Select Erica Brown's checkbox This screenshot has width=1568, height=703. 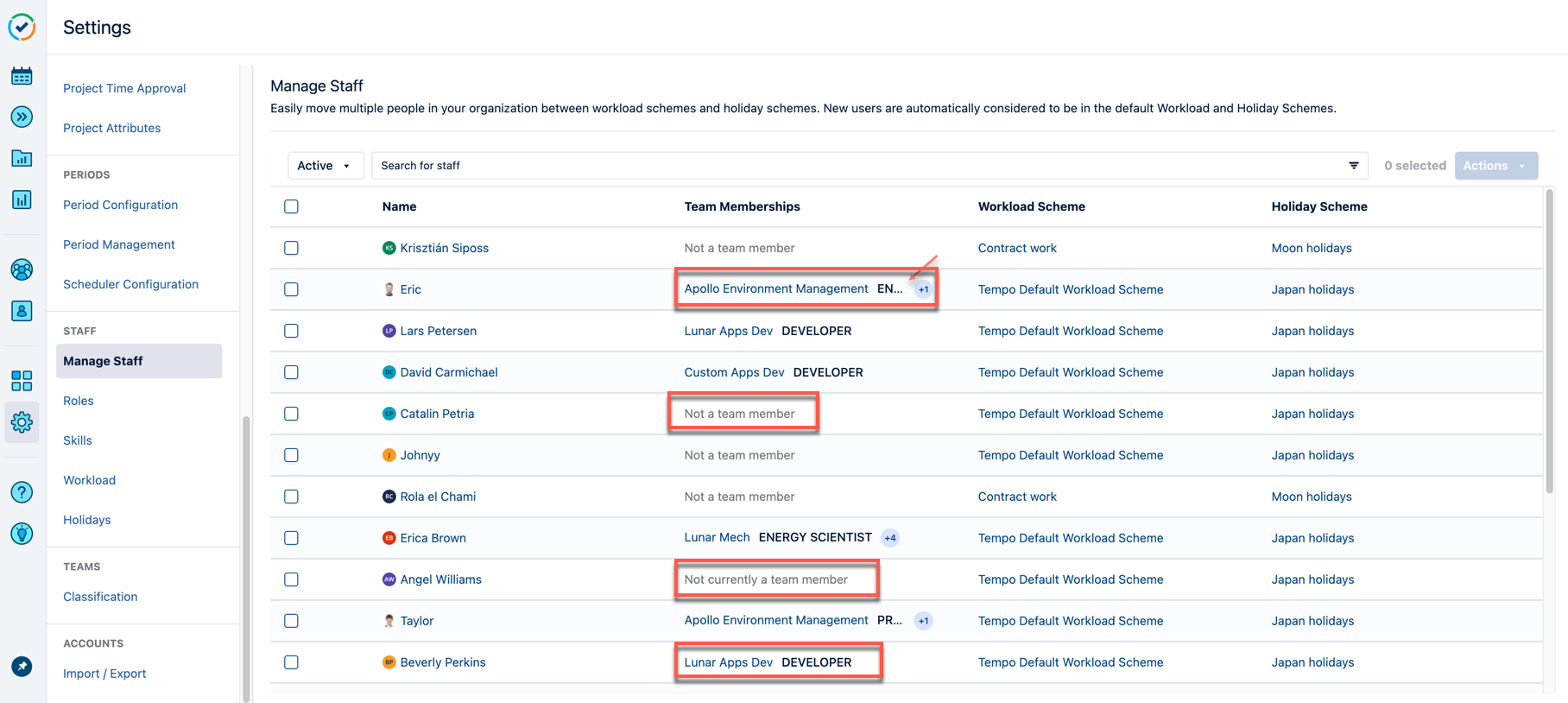tap(291, 538)
